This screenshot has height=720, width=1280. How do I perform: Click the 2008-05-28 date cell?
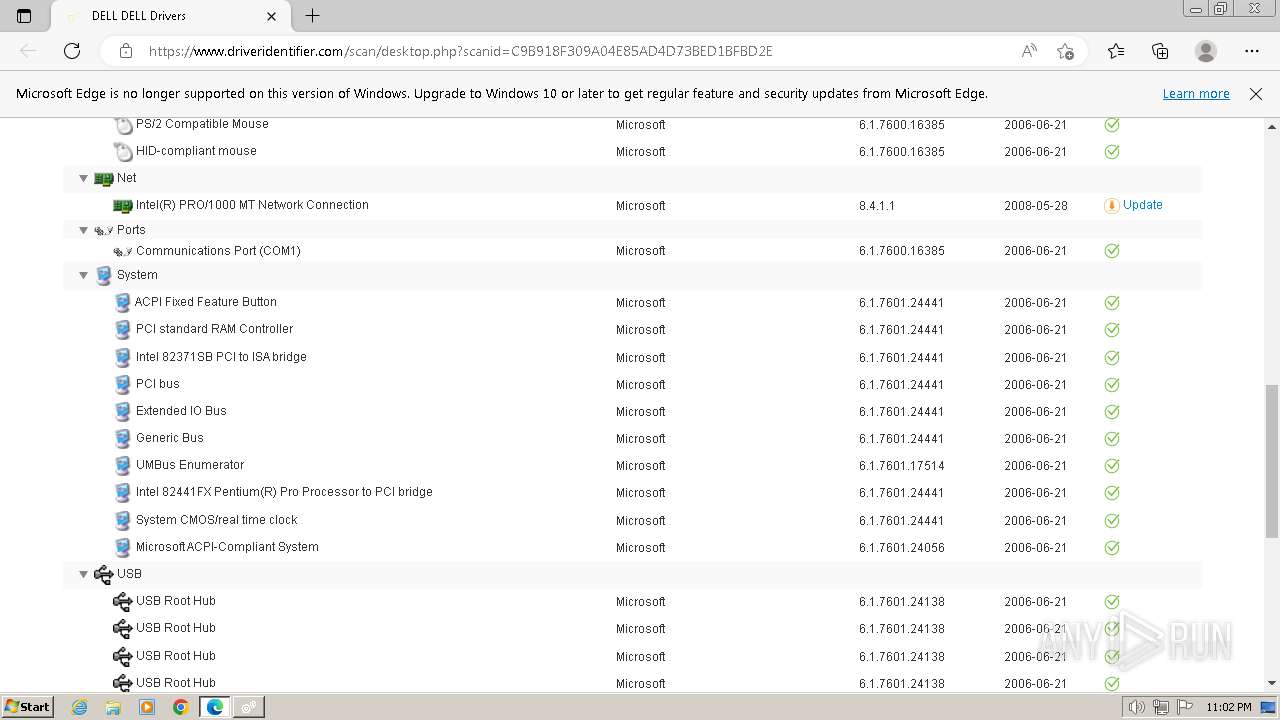[x=1036, y=206]
